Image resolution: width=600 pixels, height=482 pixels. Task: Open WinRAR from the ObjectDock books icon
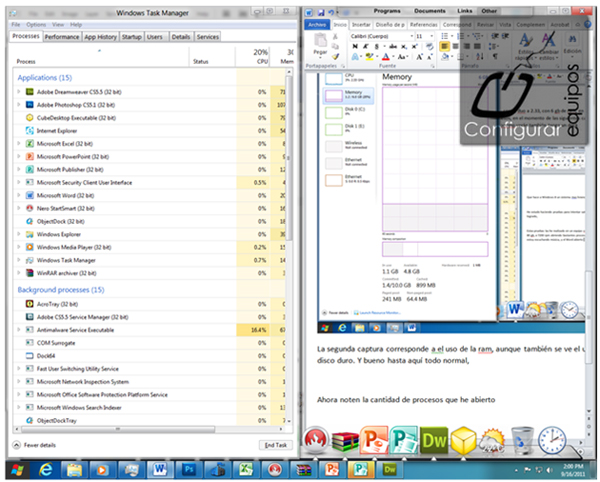pyautogui.click(x=345, y=441)
